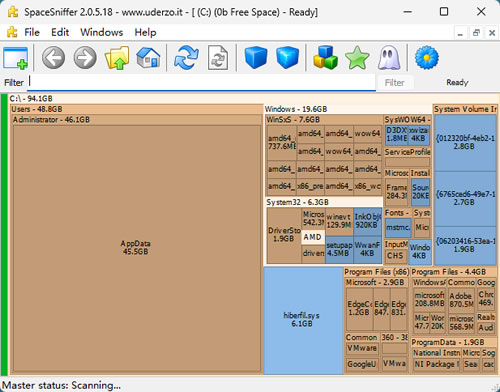The height and width of the screenshot is (392, 500).
Task: Click the blue flower donate icon
Action: (427, 58)
